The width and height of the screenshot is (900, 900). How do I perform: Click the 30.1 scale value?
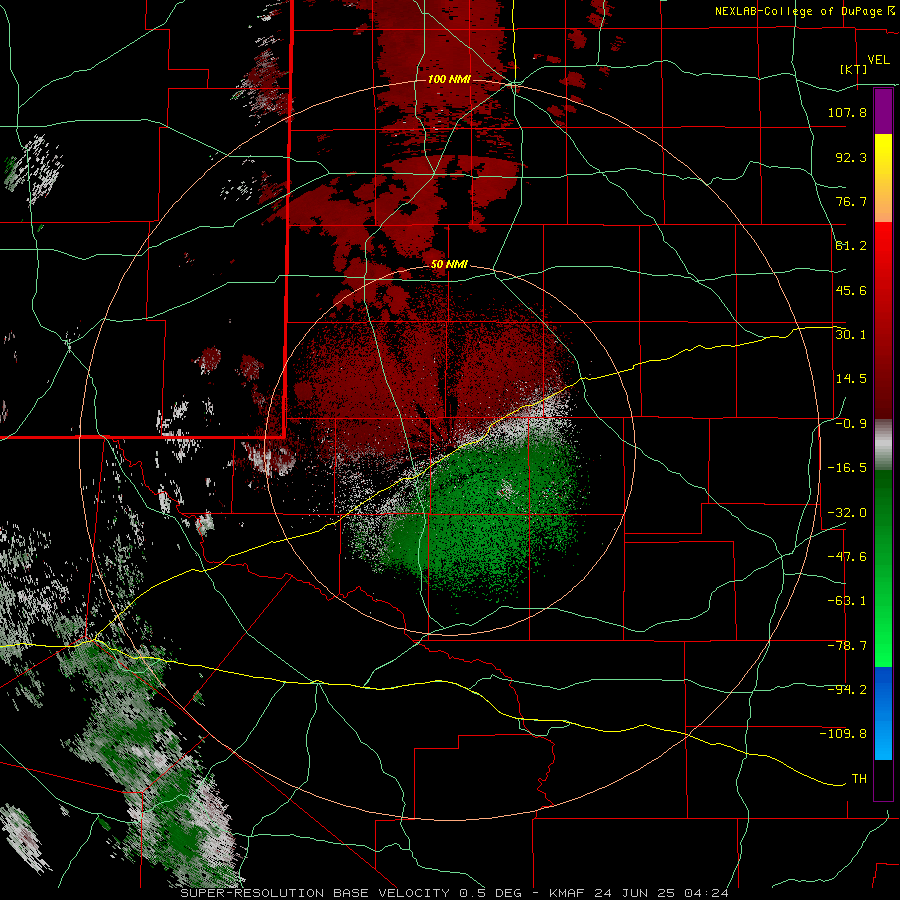tap(851, 335)
